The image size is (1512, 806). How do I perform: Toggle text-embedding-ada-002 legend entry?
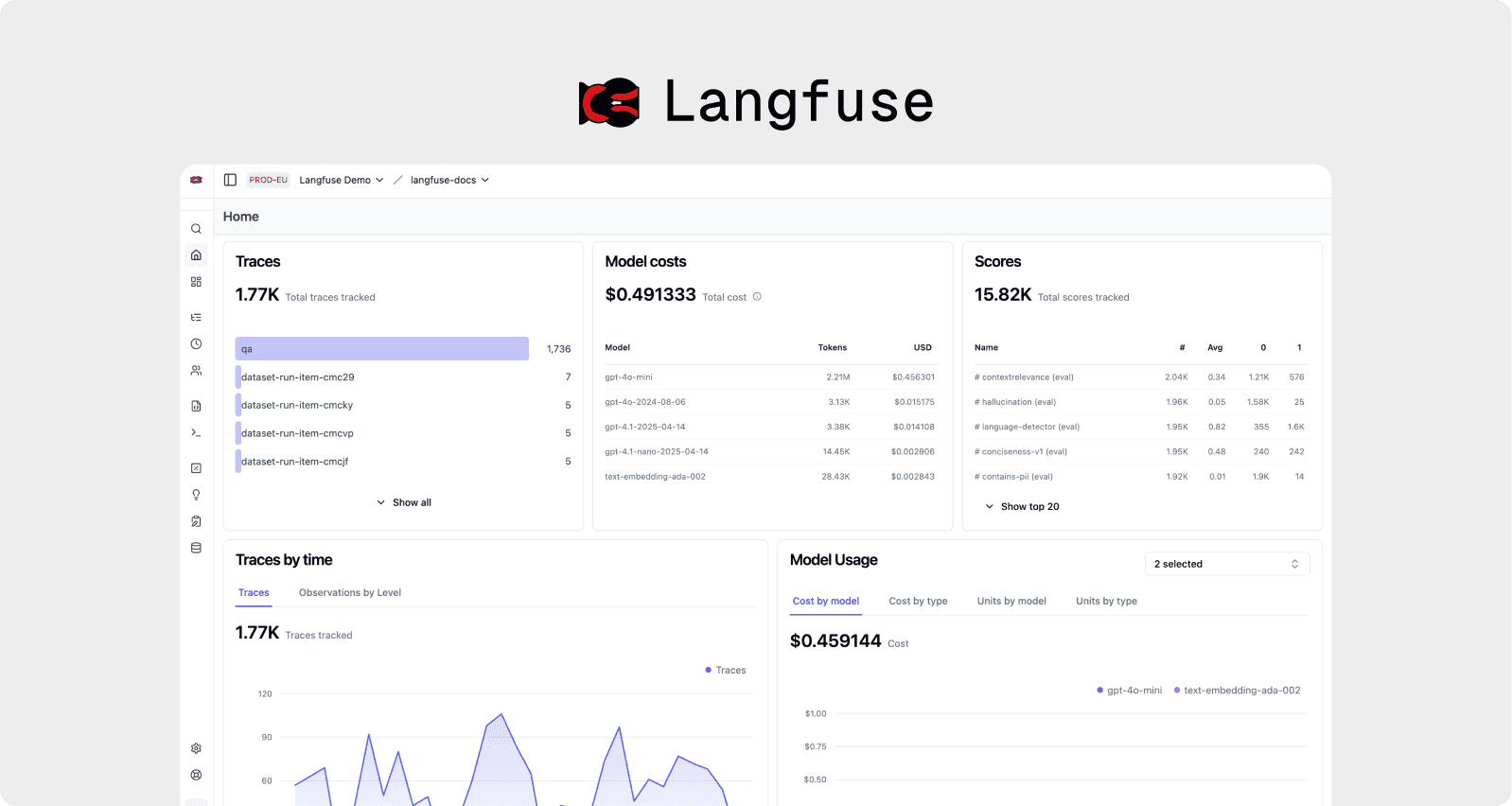tap(1237, 691)
